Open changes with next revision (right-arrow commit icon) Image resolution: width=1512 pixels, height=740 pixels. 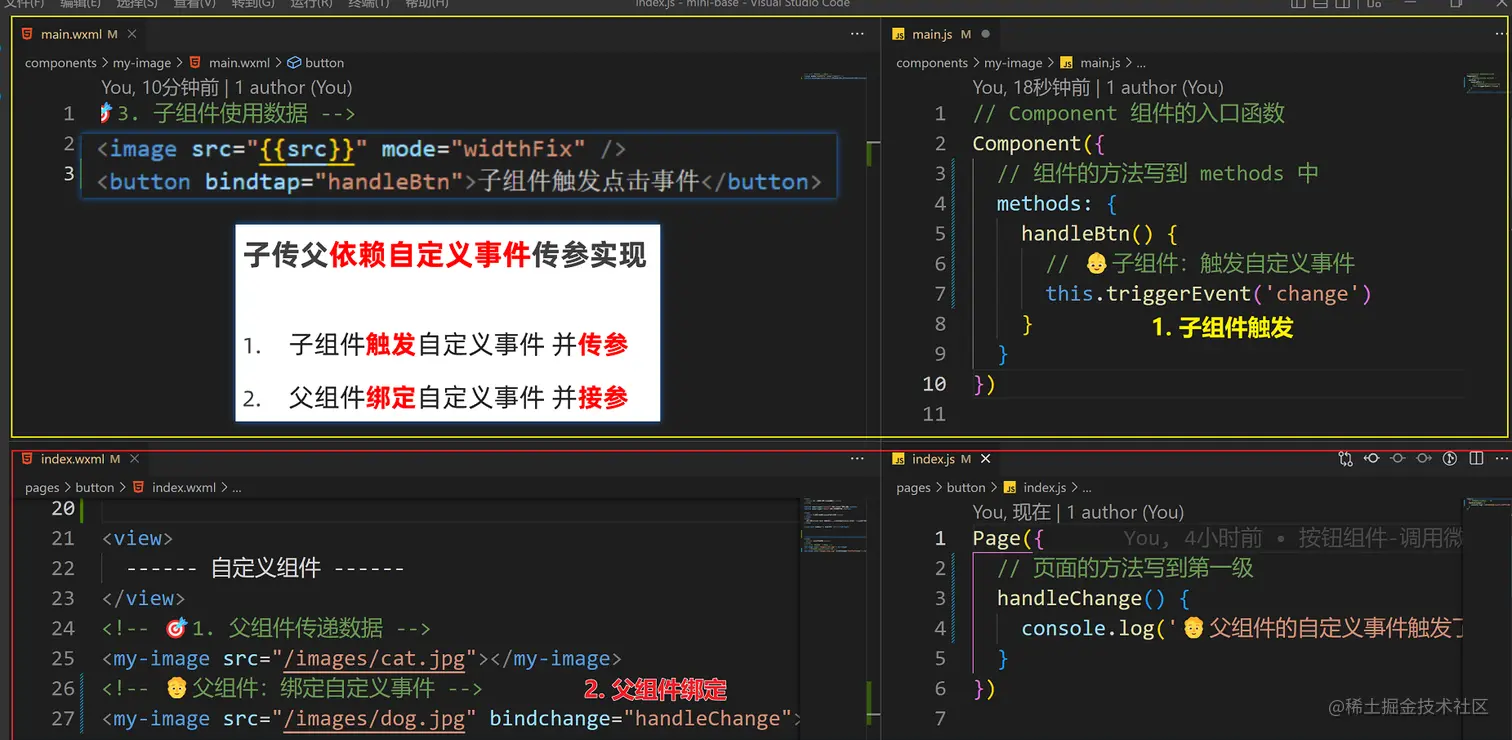pyautogui.click(x=1424, y=459)
